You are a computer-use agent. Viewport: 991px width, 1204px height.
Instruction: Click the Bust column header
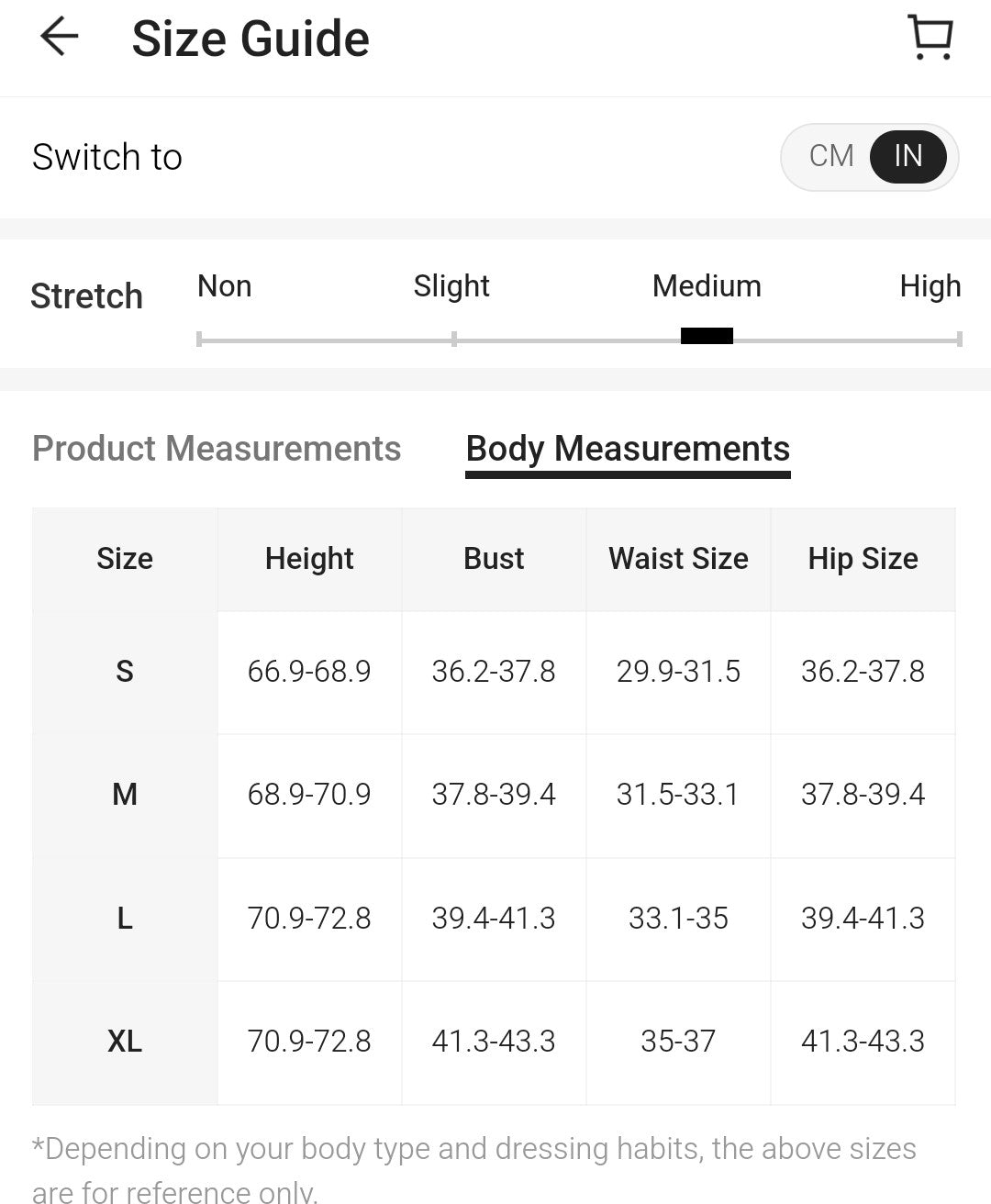494,559
